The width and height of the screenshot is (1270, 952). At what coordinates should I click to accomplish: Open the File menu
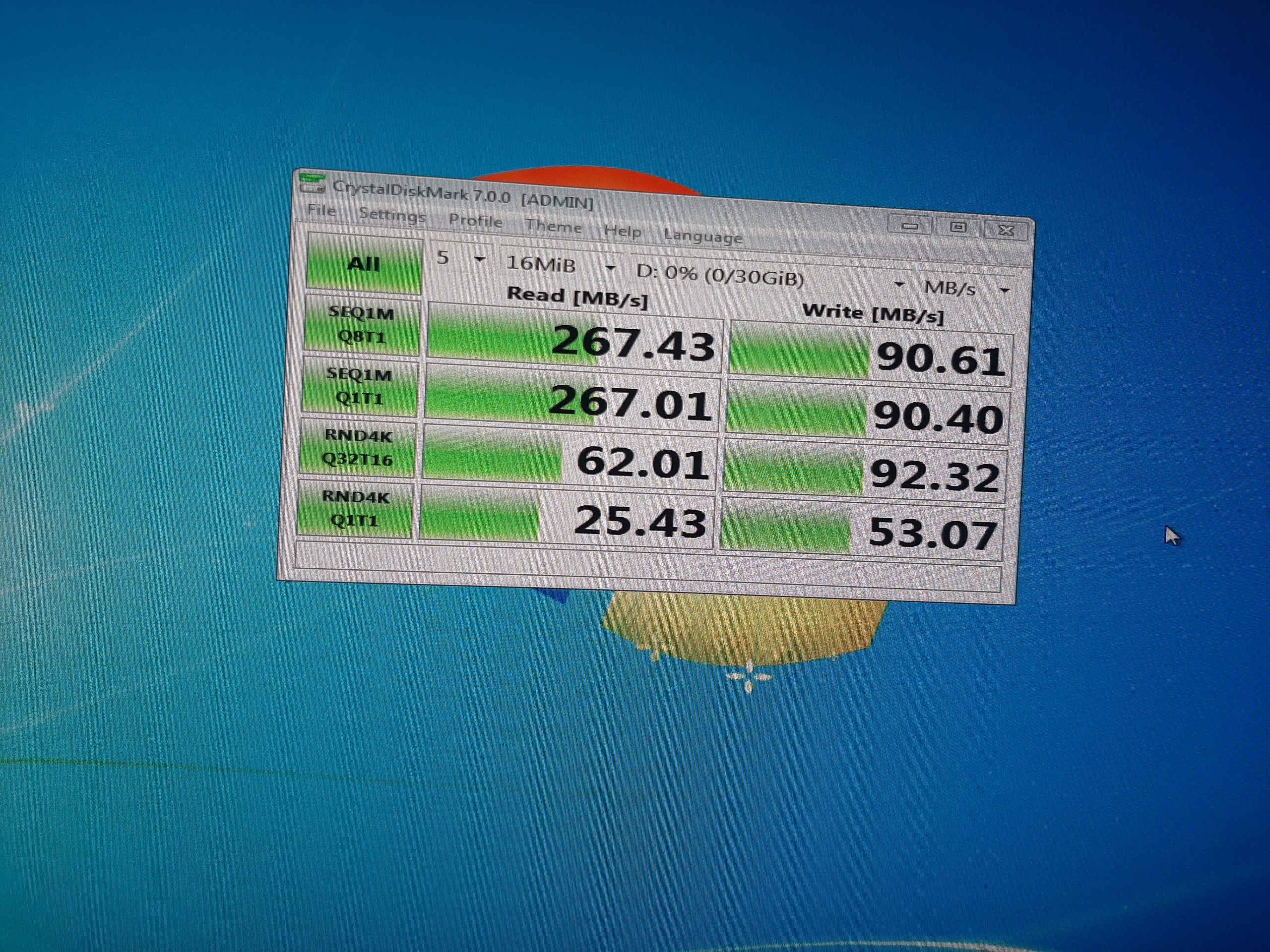click(x=321, y=211)
